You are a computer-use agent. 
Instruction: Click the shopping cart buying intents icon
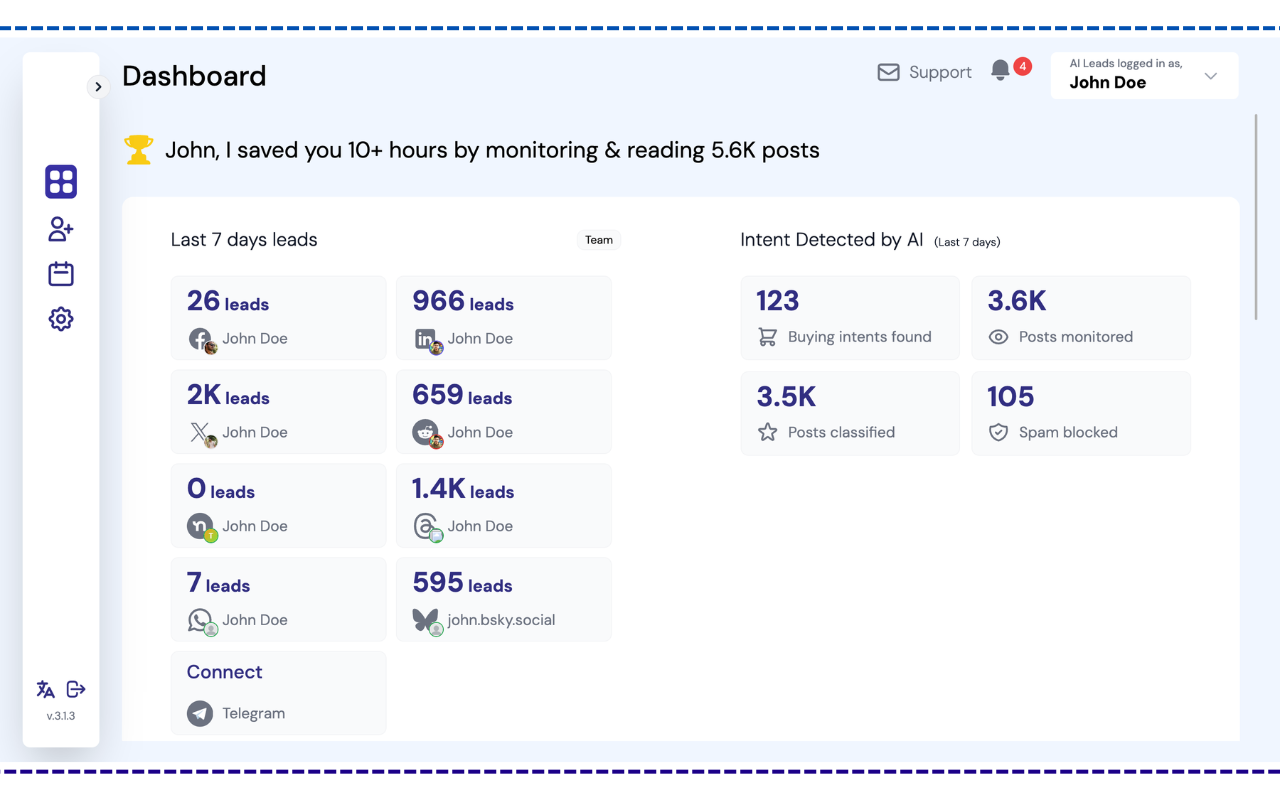tap(768, 337)
